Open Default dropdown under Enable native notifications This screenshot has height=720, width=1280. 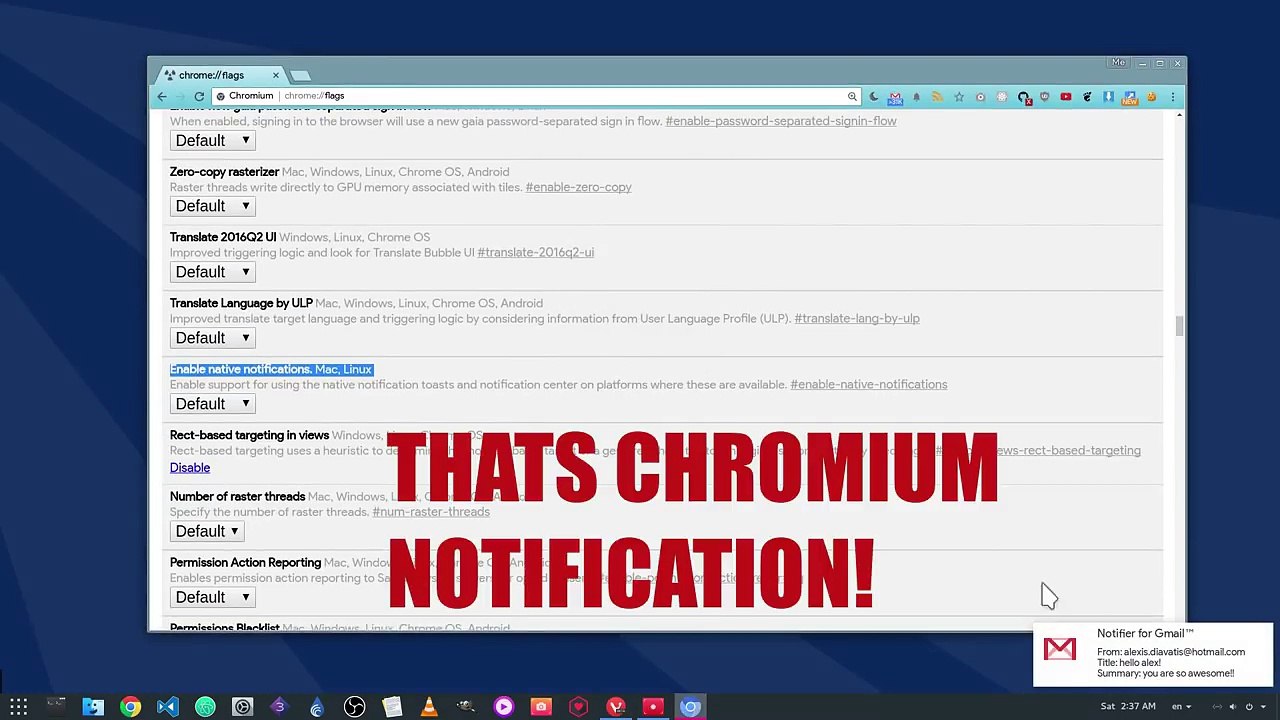click(213, 404)
